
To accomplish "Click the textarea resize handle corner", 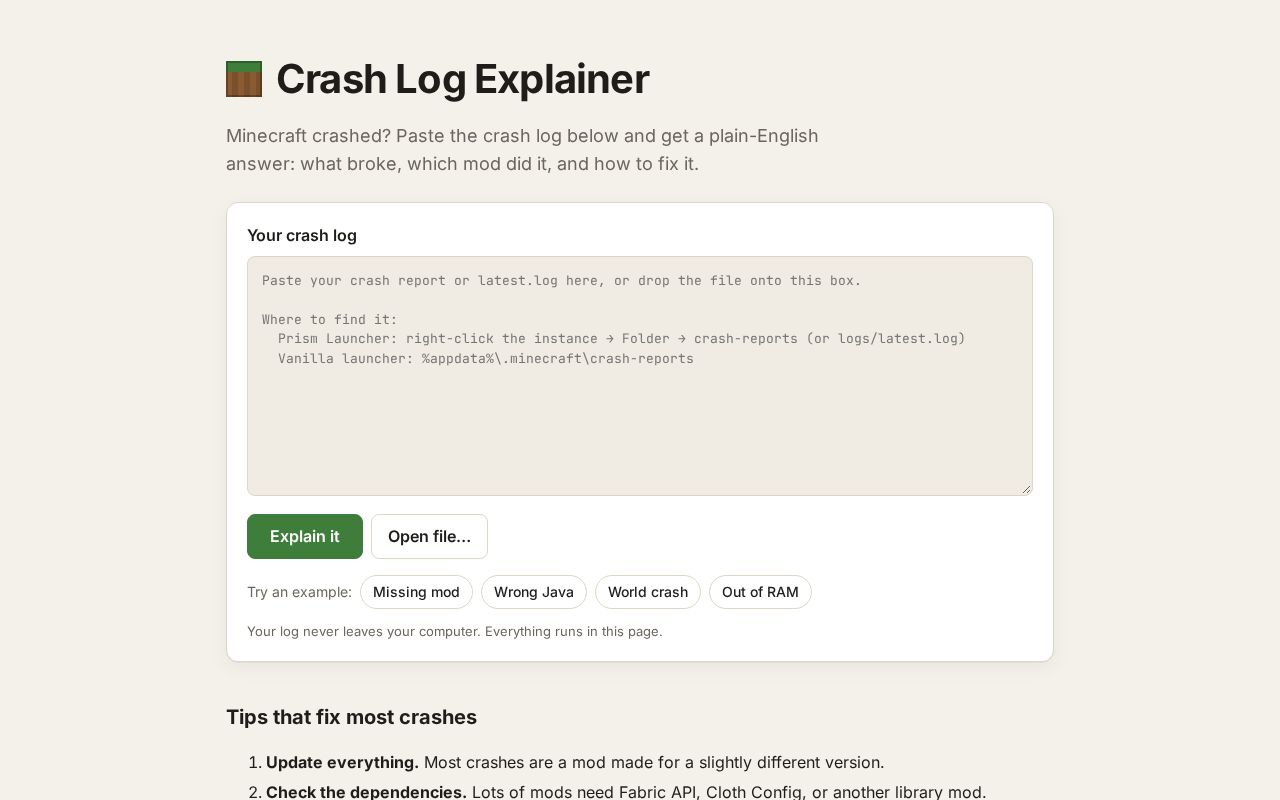I will (x=1026, y=489).
